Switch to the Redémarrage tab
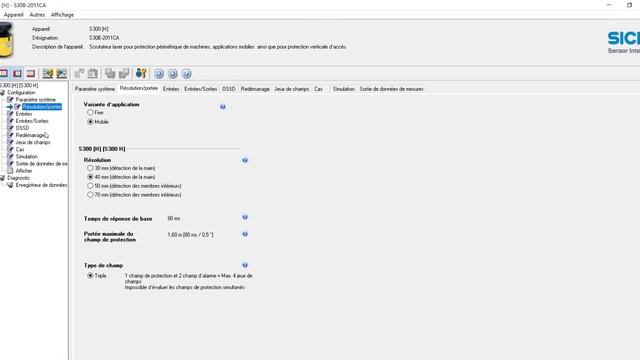 pyautogui.click(x=255, y=89)
